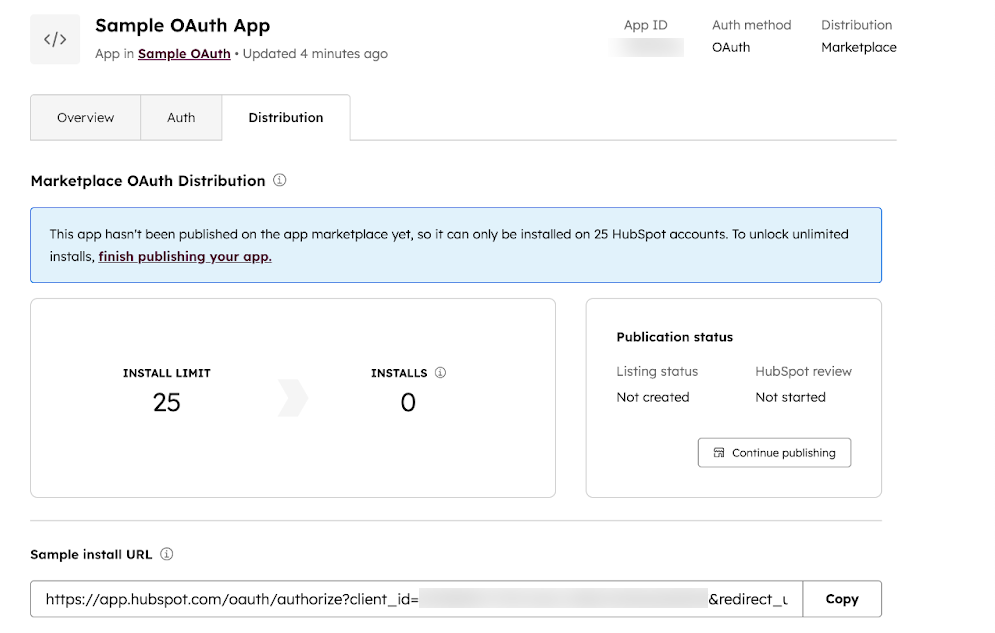Image resolution: width=995 pixels, height=633 pixels.
Task: Click the OAuth auth method value
Action: pyautogui.click(x=730, y=48)
